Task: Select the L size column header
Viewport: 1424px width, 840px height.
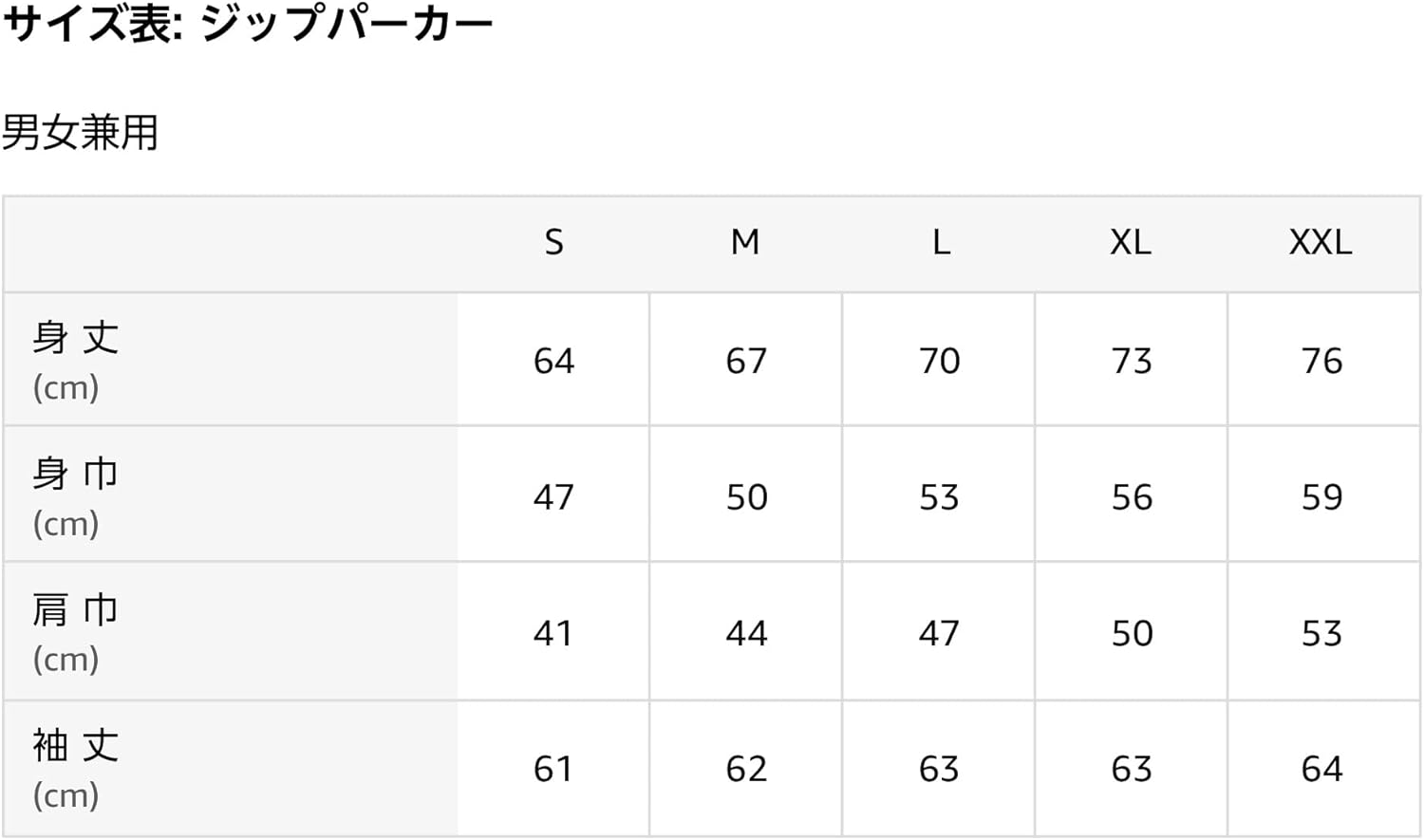Action: (x=940, y=243)
